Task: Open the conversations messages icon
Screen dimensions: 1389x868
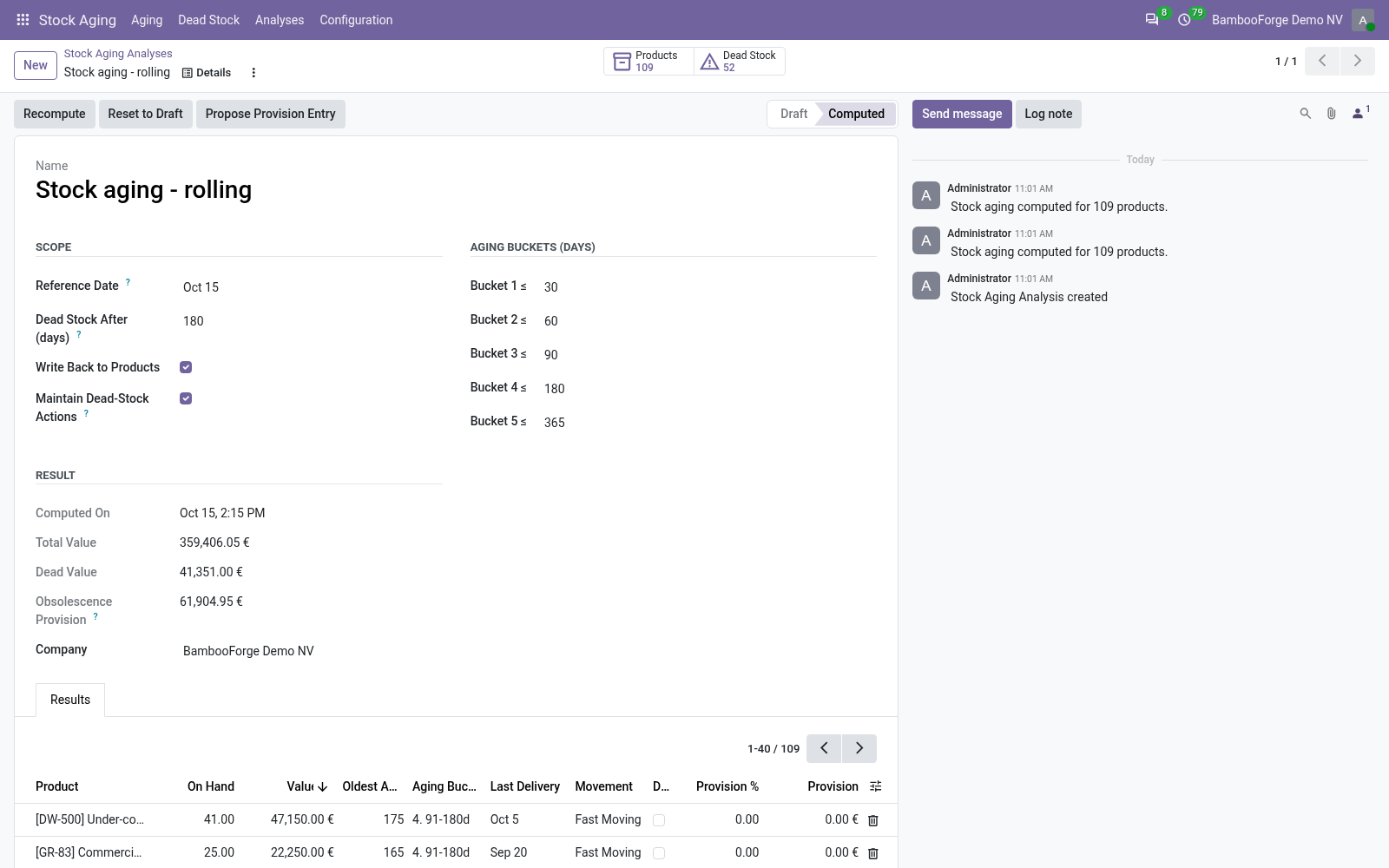Action: [1152, 20]
